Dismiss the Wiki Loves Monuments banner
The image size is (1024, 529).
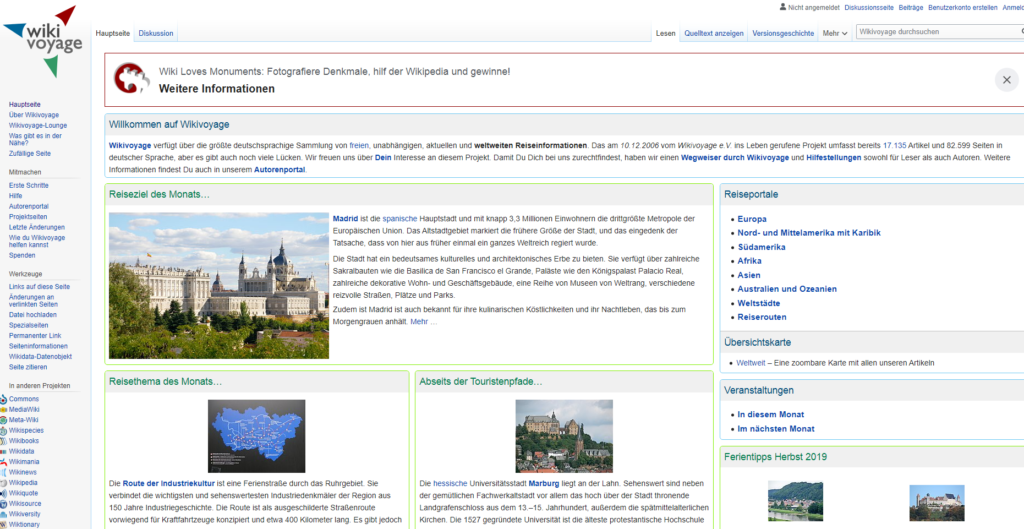pos(1006,80)
